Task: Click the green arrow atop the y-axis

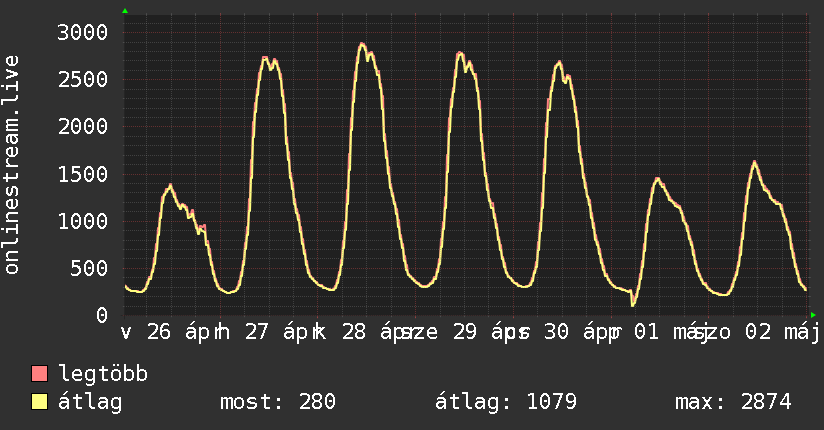Action: click(125, 11)
